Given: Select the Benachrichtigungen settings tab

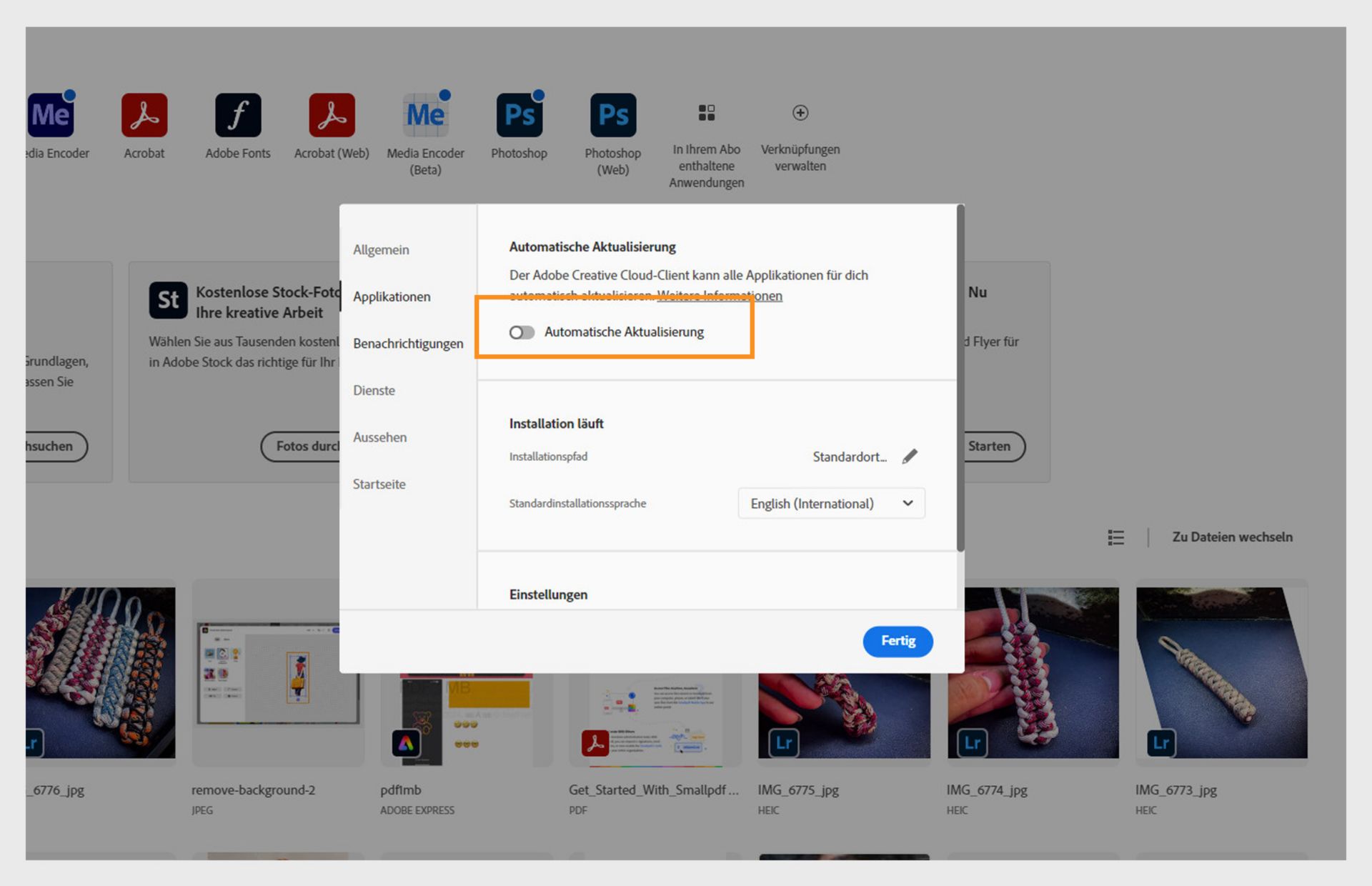Looking at the screenshot, I should [407, 344].
